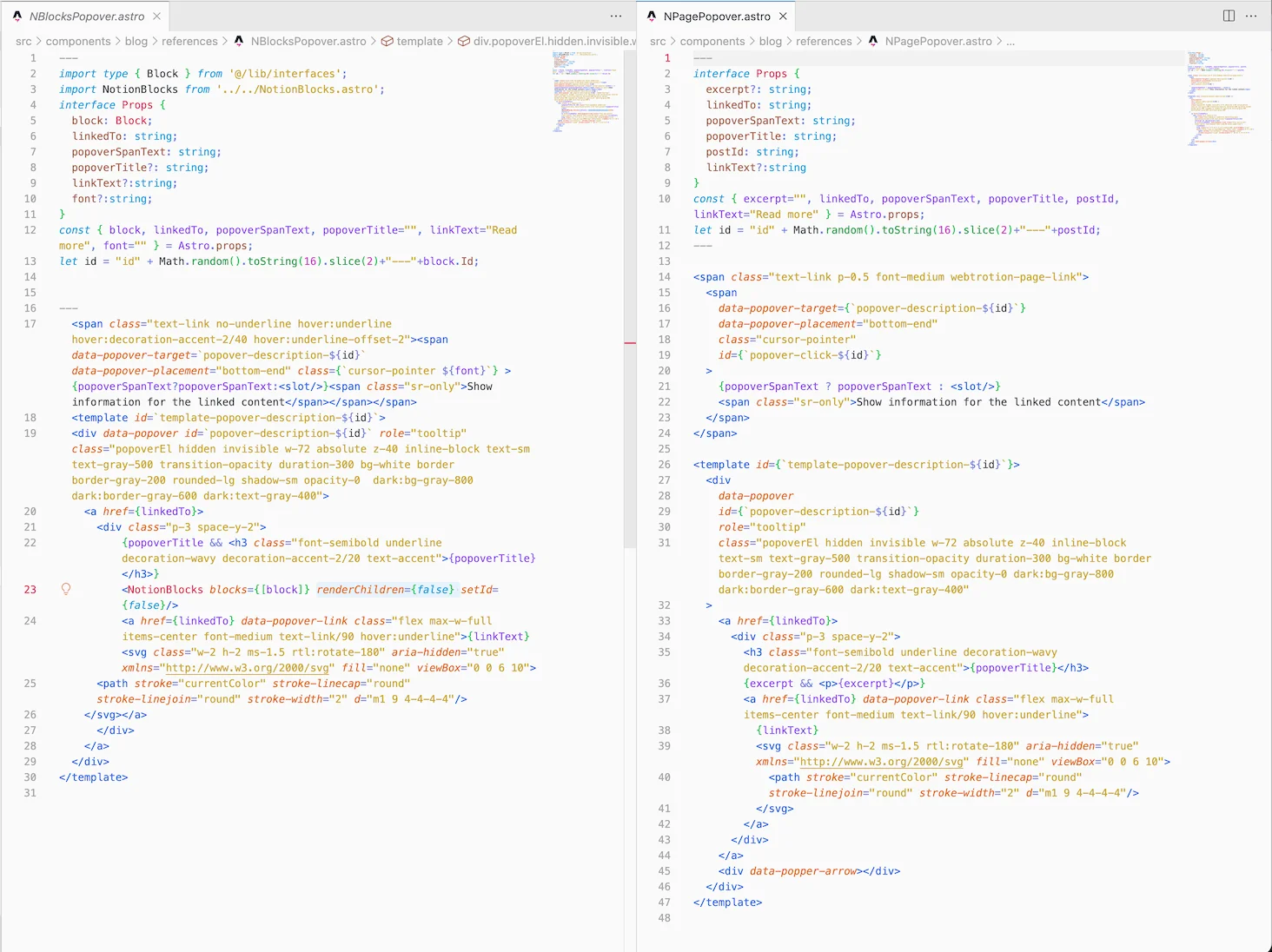Image resolution: width=1272 pixels, height=952 pixels.
Task: Click the split editor icon
Action: [1229, 16]
